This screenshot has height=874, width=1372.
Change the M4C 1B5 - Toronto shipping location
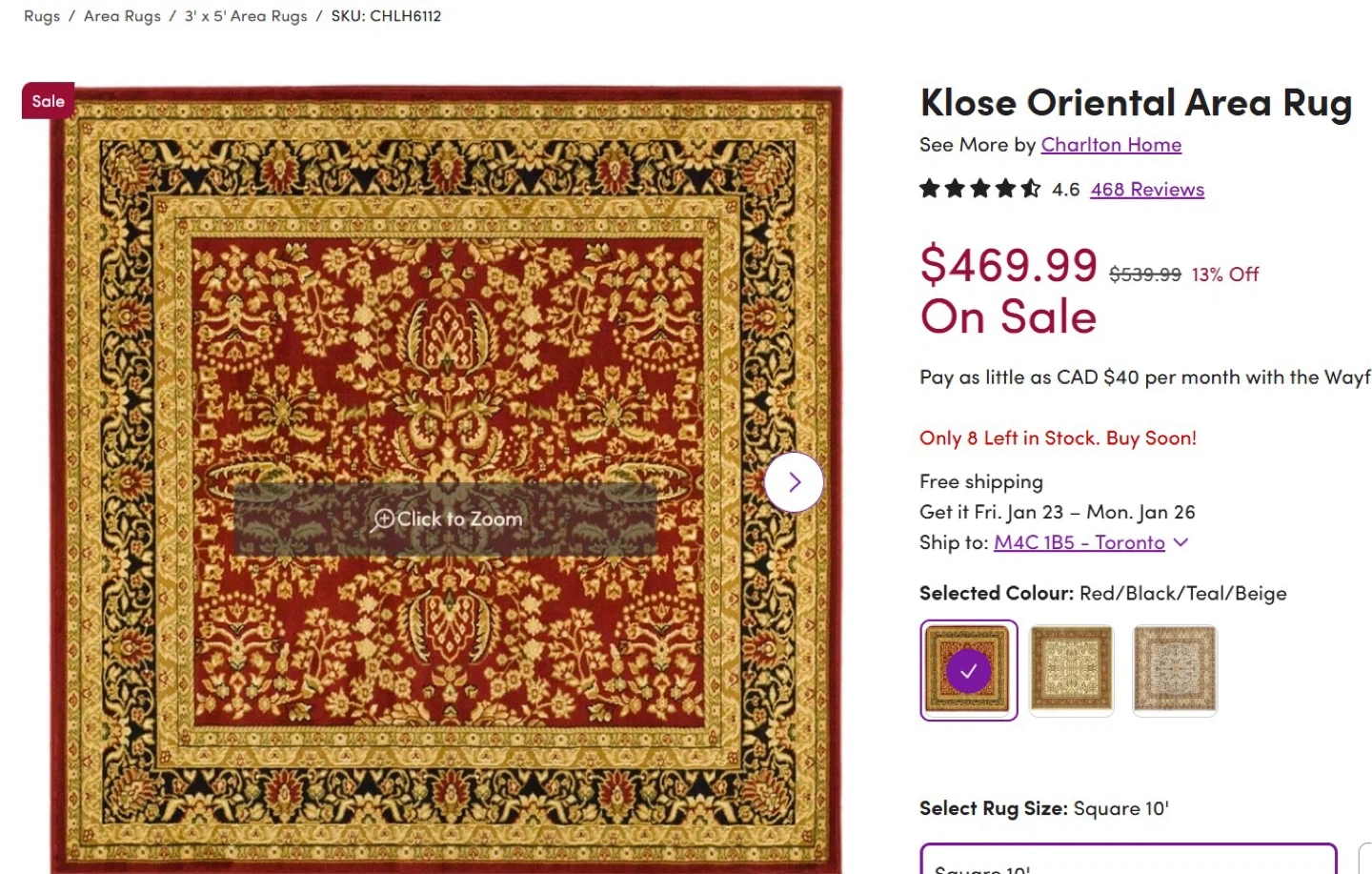[1079, 542]
